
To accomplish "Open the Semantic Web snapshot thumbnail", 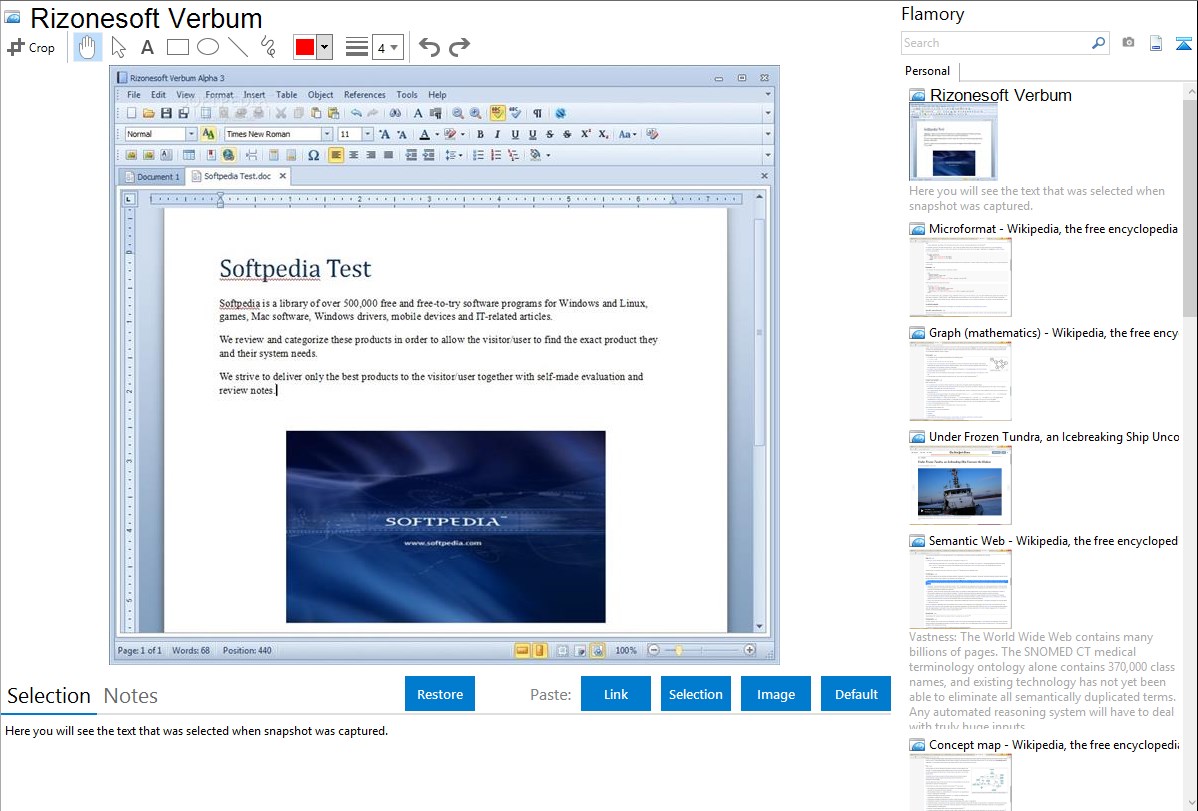I will pyautogui.click(x=960, y=588).
